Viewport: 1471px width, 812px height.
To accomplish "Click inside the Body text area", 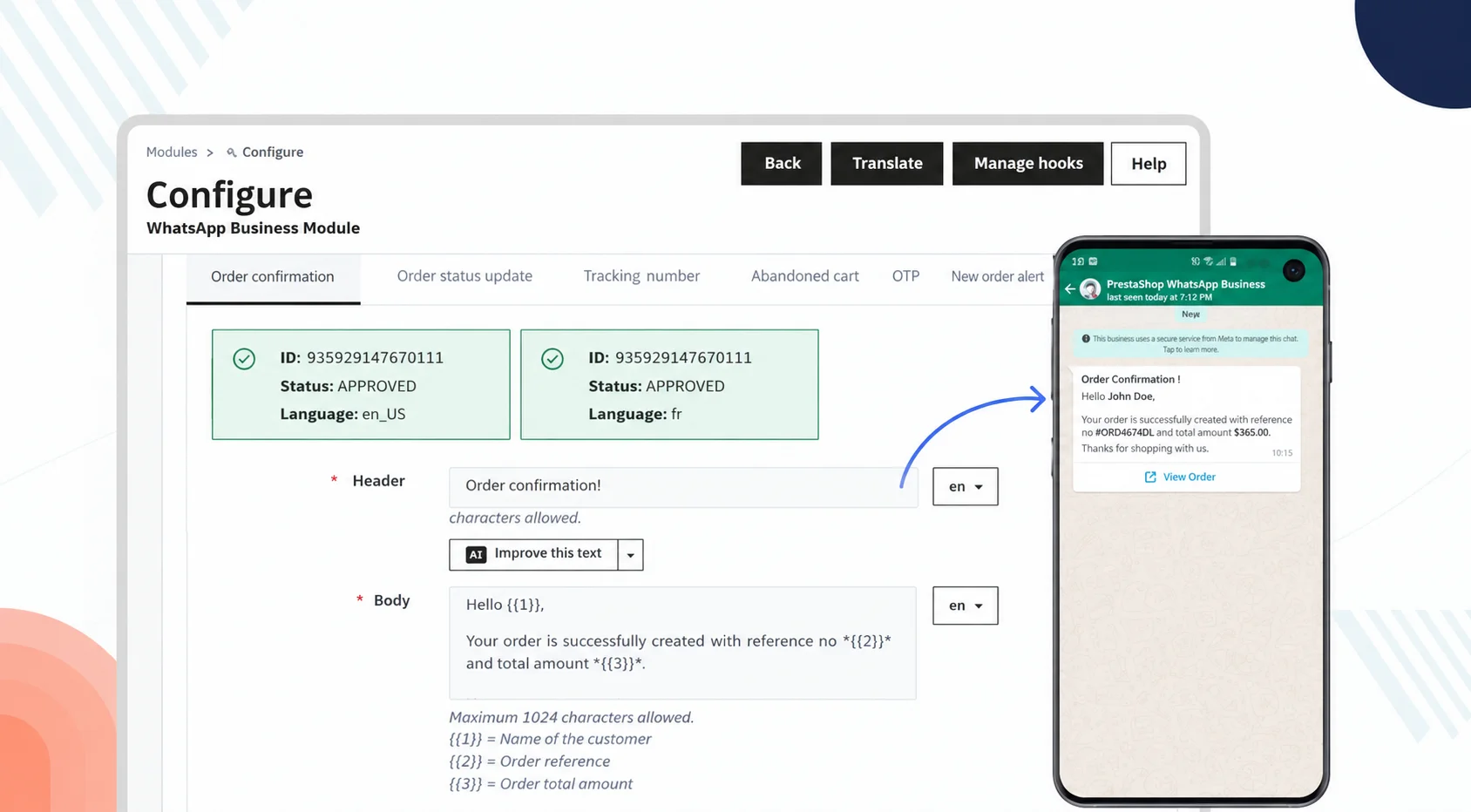I will point(682,643).
